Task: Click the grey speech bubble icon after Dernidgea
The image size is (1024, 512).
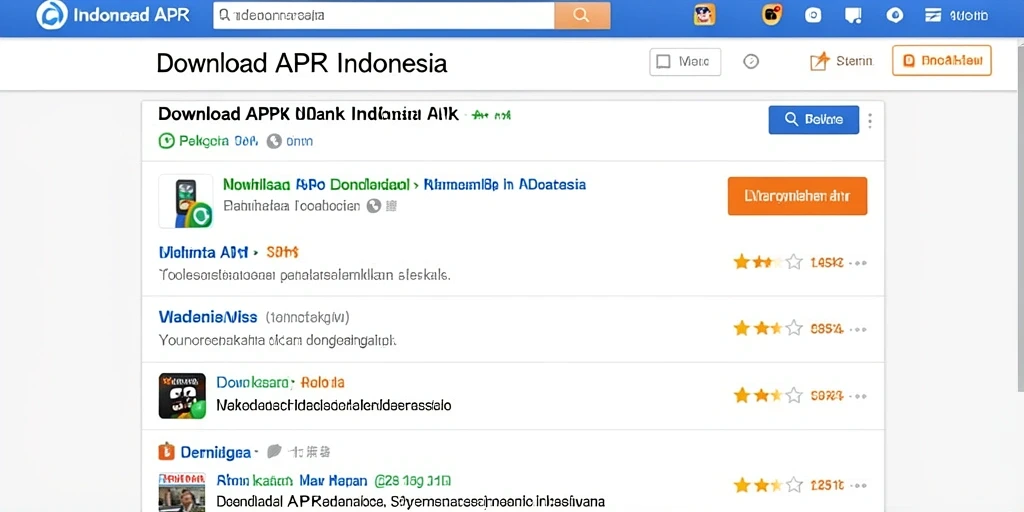Action: 274,451
